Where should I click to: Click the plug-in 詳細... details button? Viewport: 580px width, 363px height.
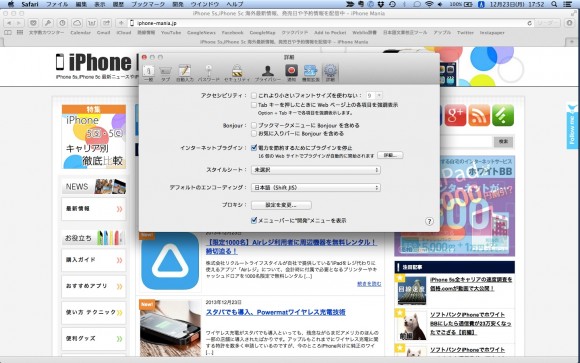click(x=390, y=155)
